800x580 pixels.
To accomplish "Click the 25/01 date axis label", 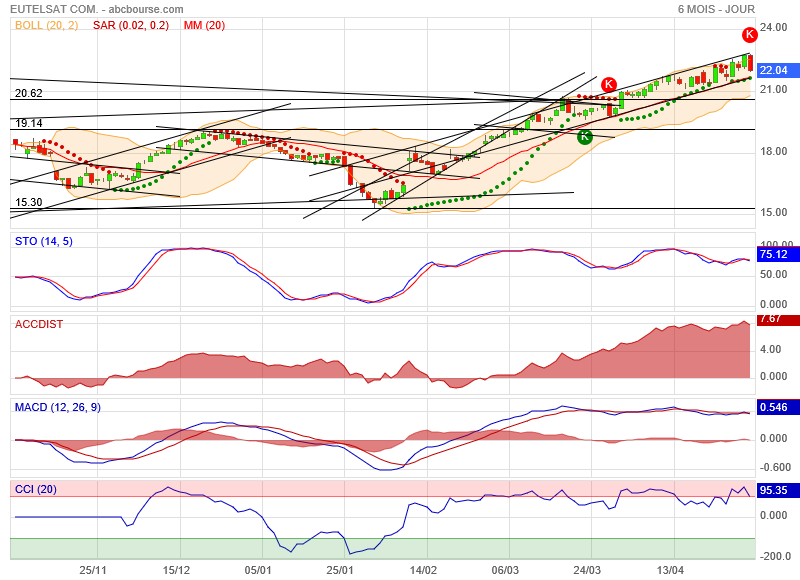I will [340, 570].
